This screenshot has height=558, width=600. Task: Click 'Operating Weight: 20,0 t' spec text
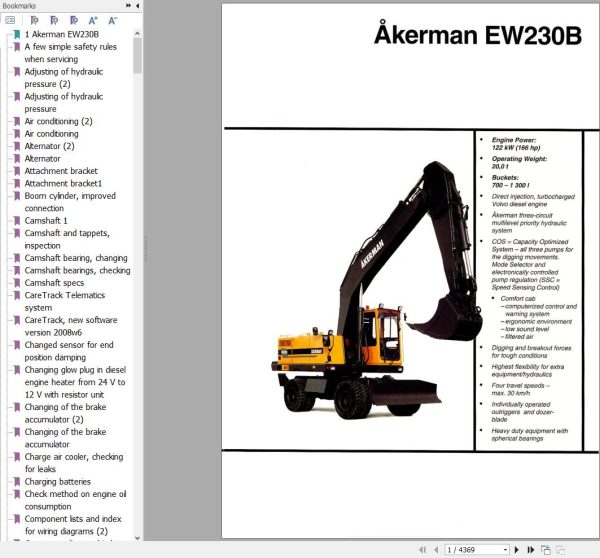click(x=519, y=163)
